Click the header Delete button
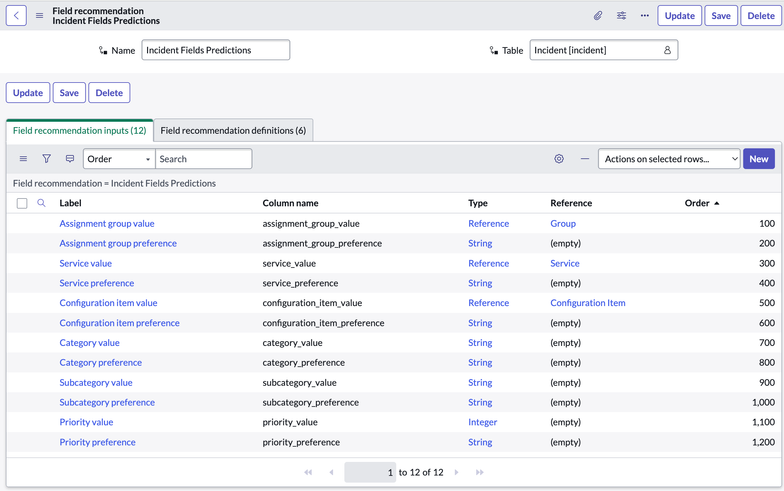 (x=761, y=16)
